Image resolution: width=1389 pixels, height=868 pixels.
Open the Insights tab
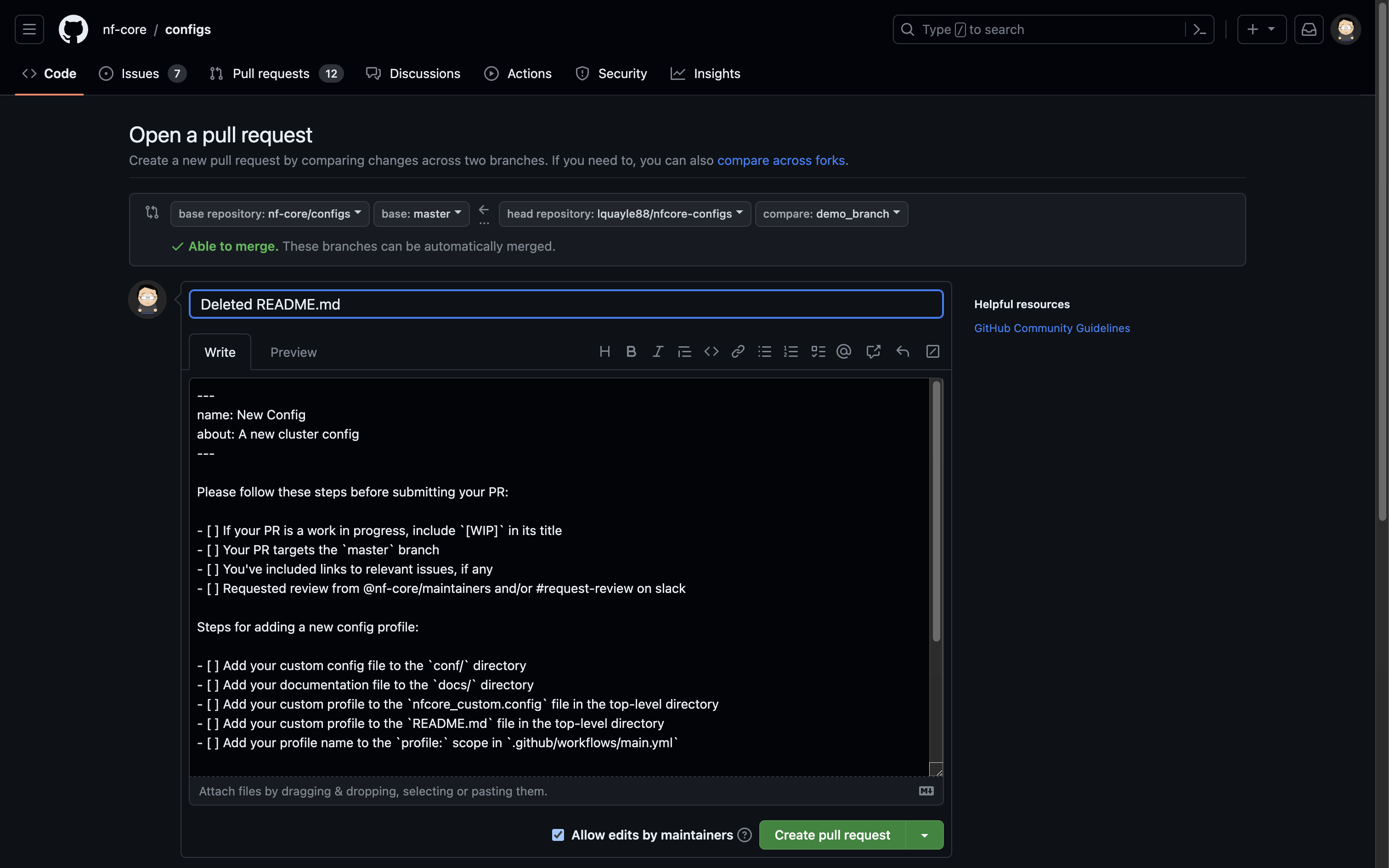(x=706, y=73)
